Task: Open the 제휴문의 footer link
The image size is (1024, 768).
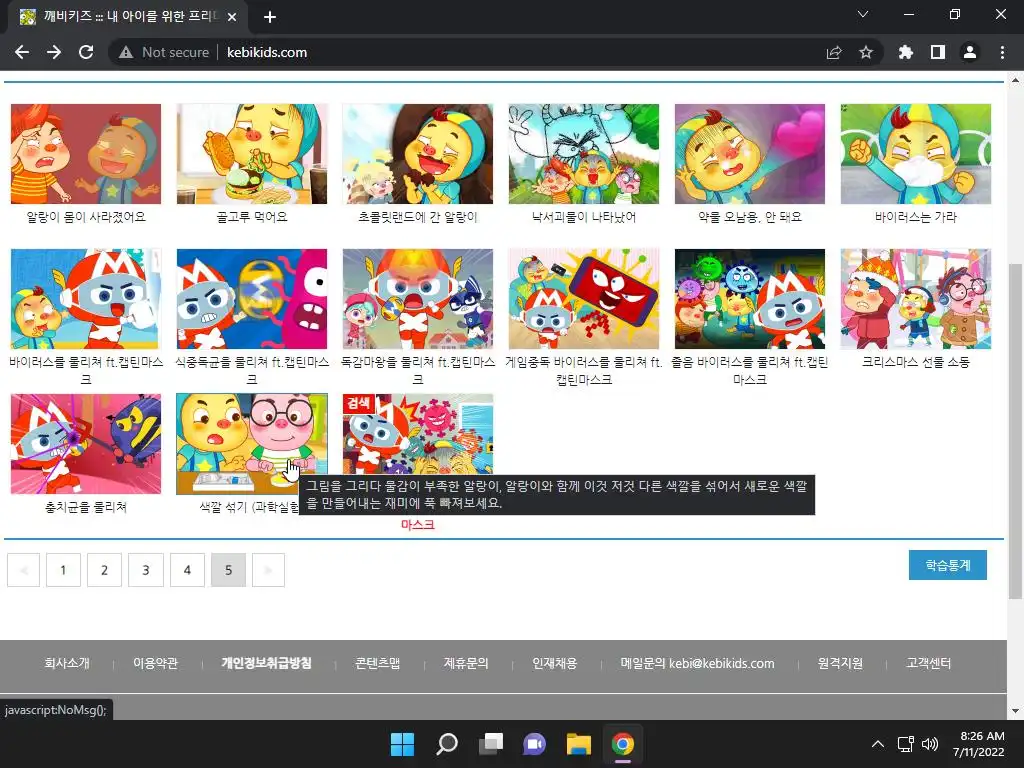Action: coord(466,664)
